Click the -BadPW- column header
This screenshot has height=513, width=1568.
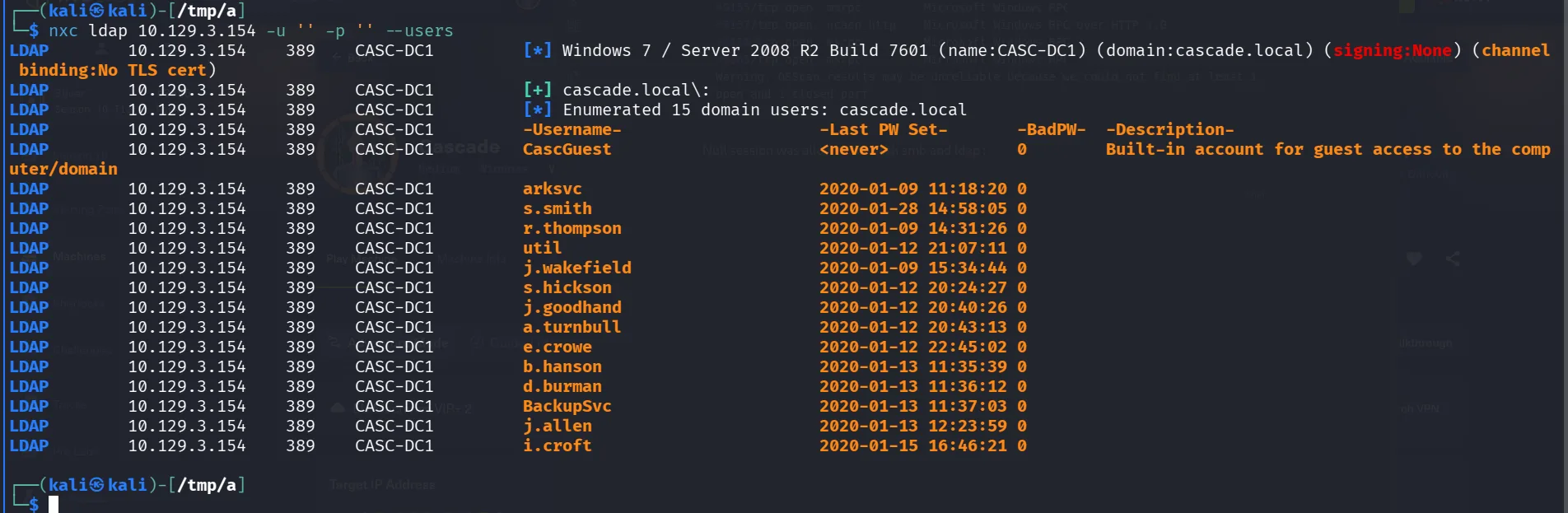coord(1051,129)
